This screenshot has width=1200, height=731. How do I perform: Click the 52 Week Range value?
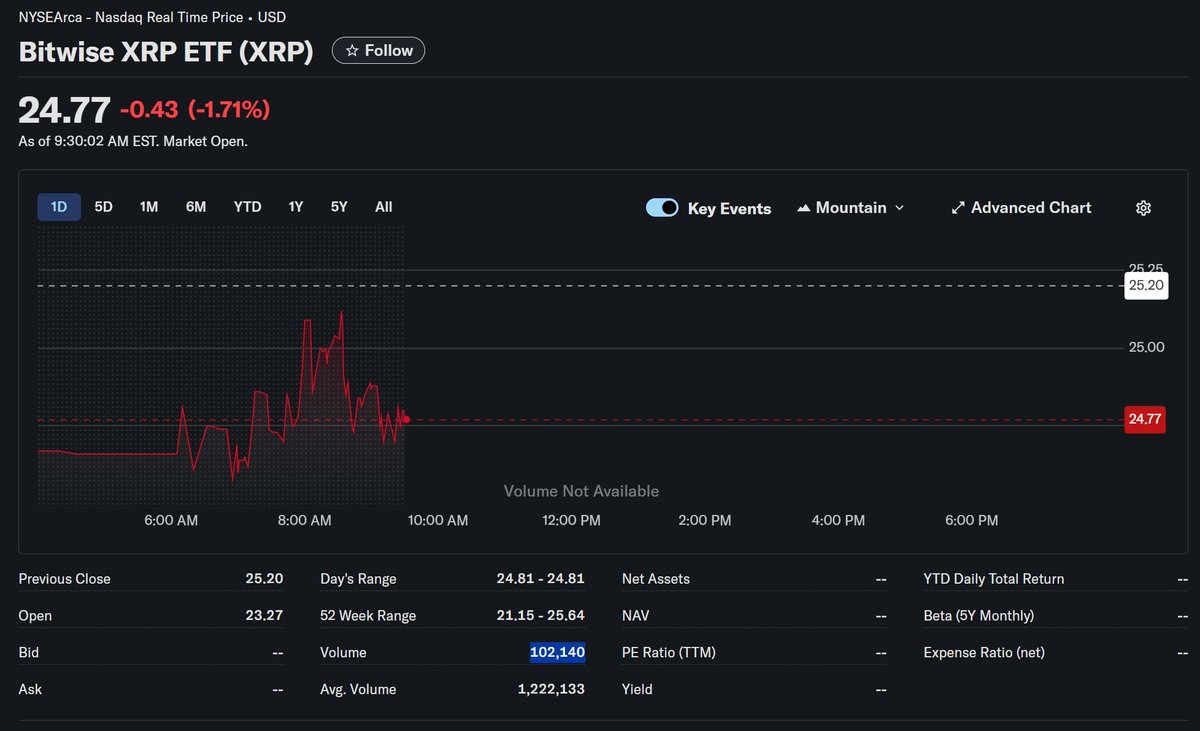541,616
